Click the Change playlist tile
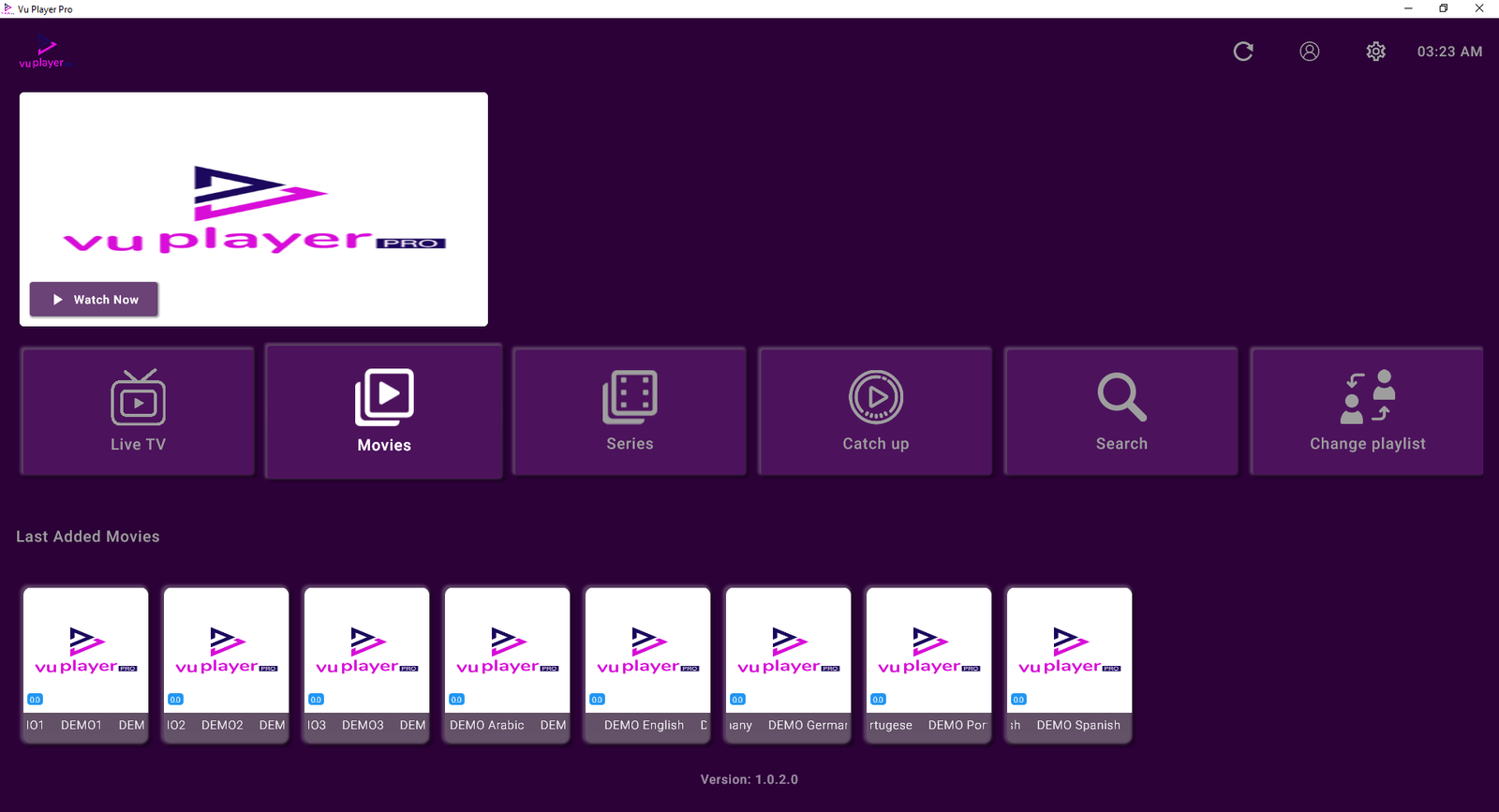The height and width of the screenshot is (812, 1499). point(1367,411)
